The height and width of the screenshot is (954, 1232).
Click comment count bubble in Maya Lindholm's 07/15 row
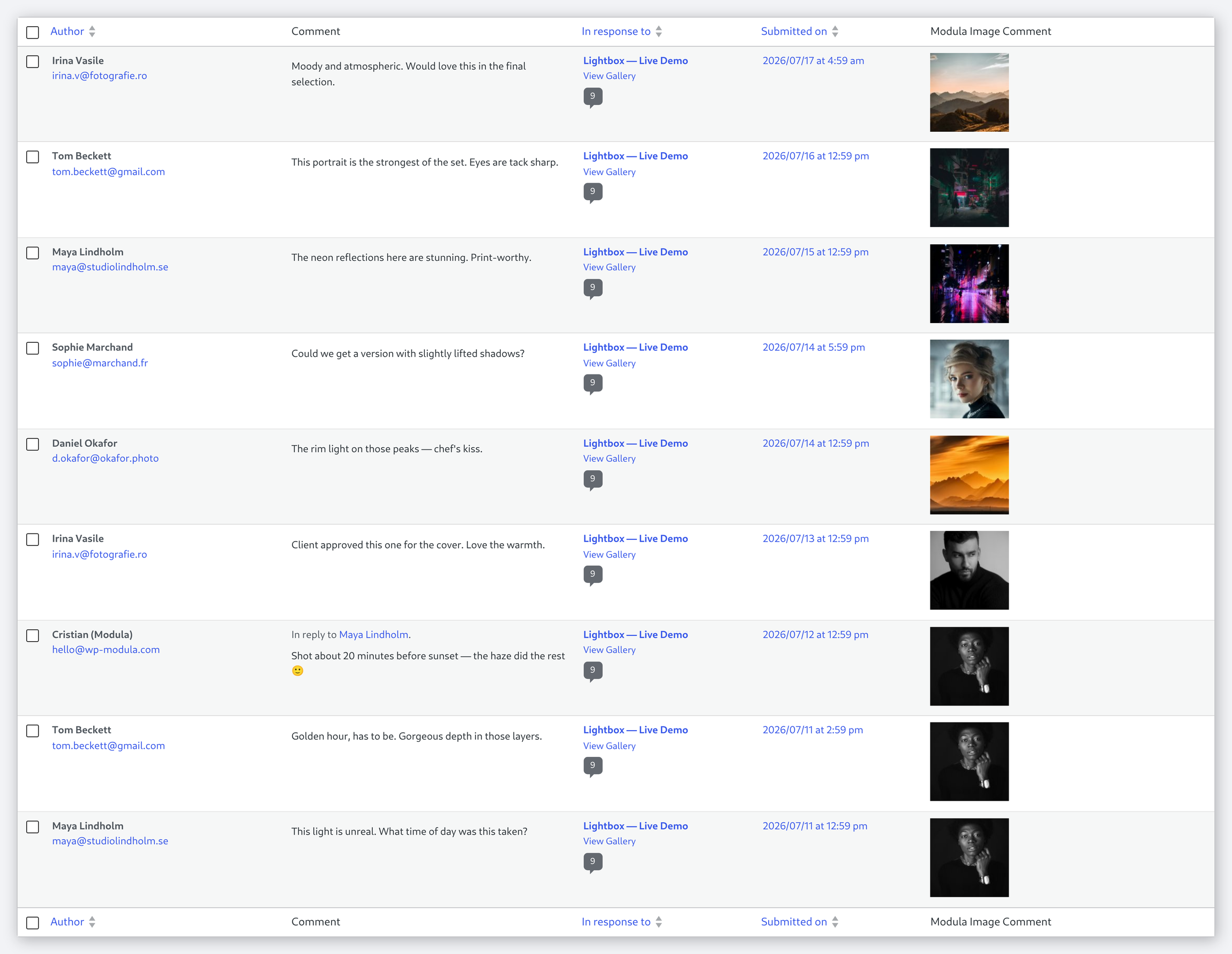[x=592, y=288]
